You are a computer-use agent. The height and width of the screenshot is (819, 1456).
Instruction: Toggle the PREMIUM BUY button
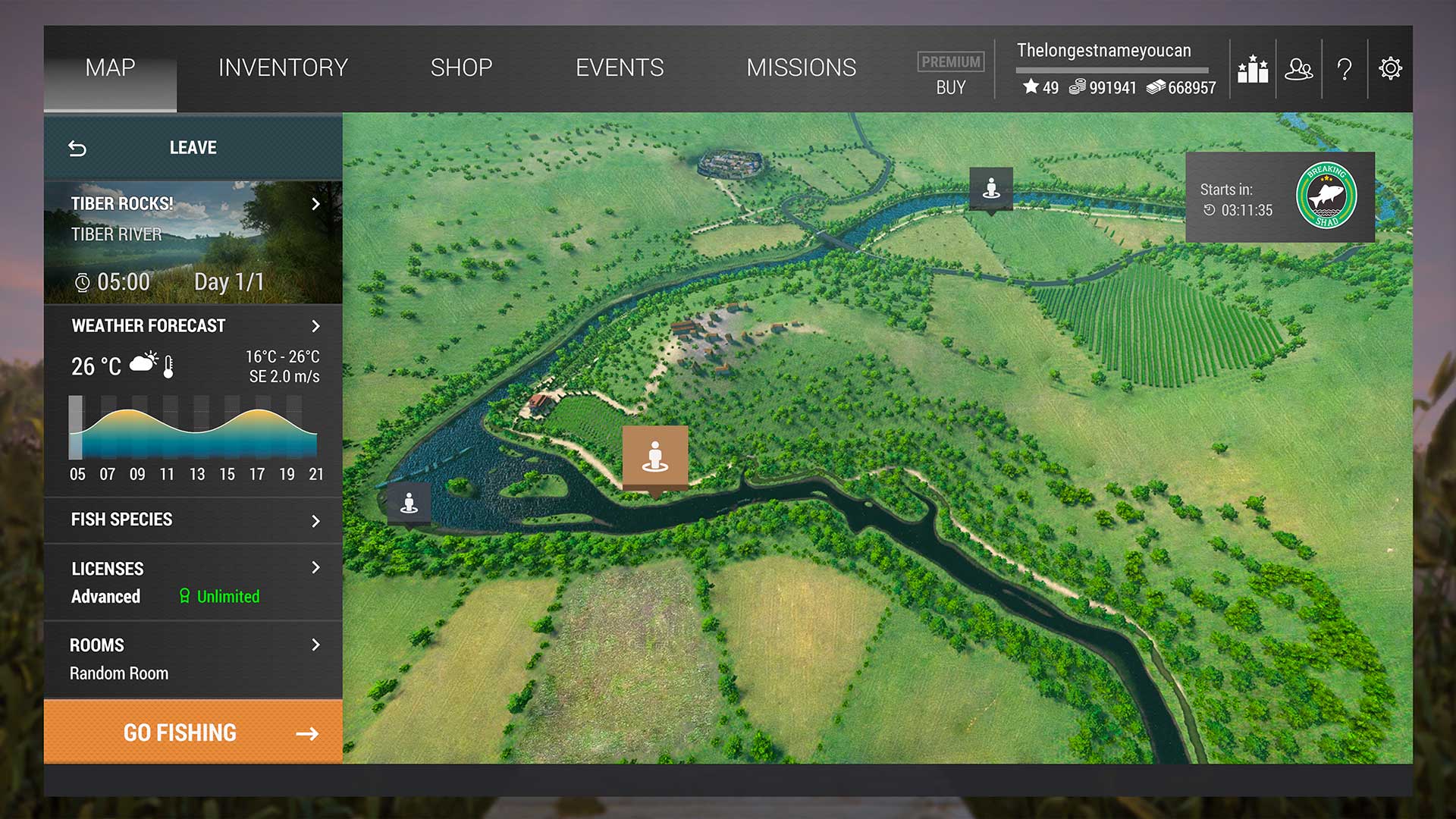click(951, 70)
